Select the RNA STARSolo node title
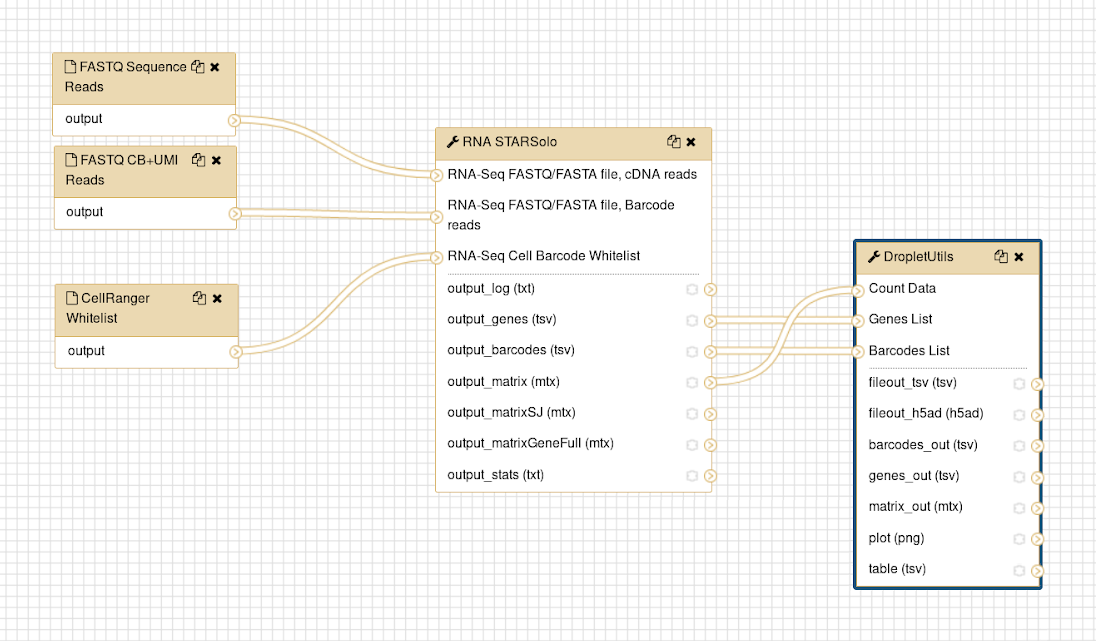 (510, 142)
